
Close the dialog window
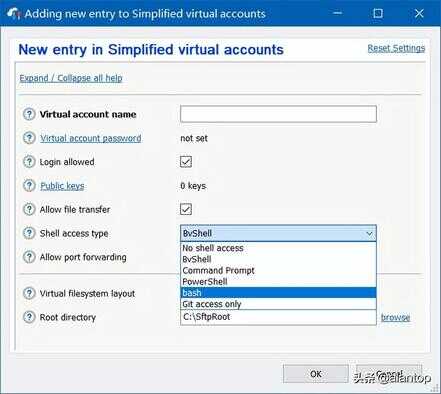419,14
